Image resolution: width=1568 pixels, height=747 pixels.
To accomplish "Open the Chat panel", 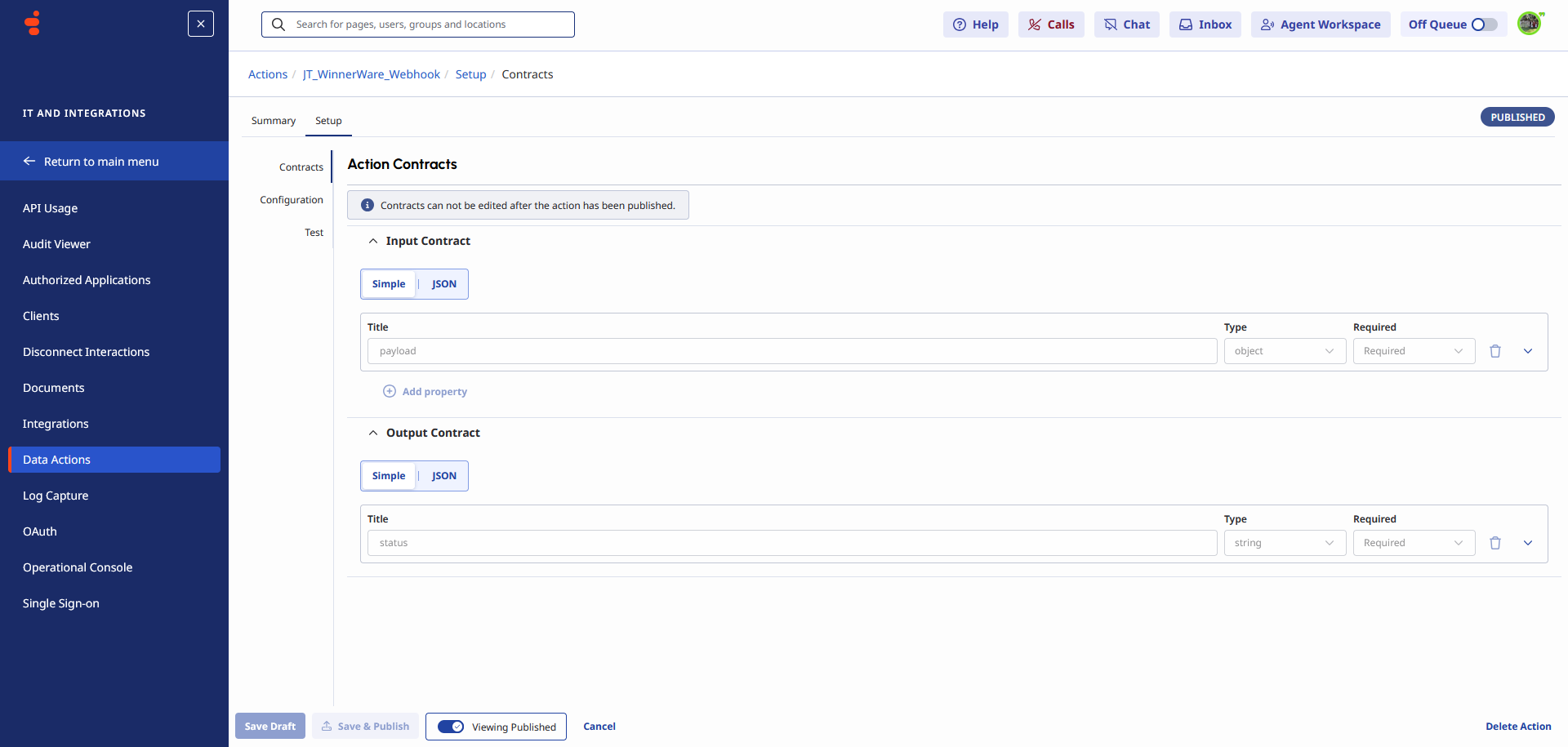I will [1126, 24].
